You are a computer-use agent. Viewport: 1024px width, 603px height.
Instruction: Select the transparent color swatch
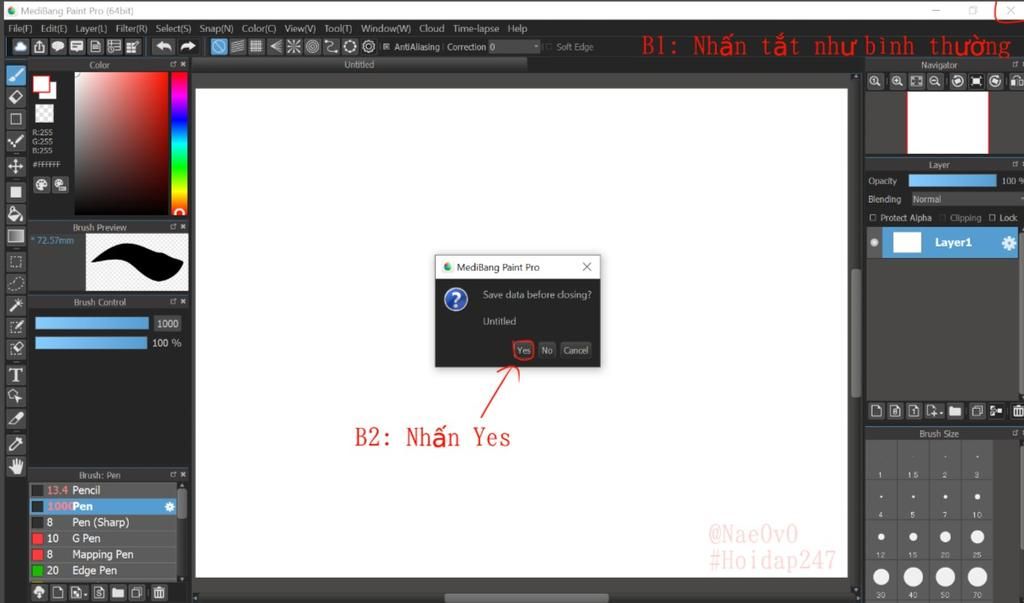point(44,114)
